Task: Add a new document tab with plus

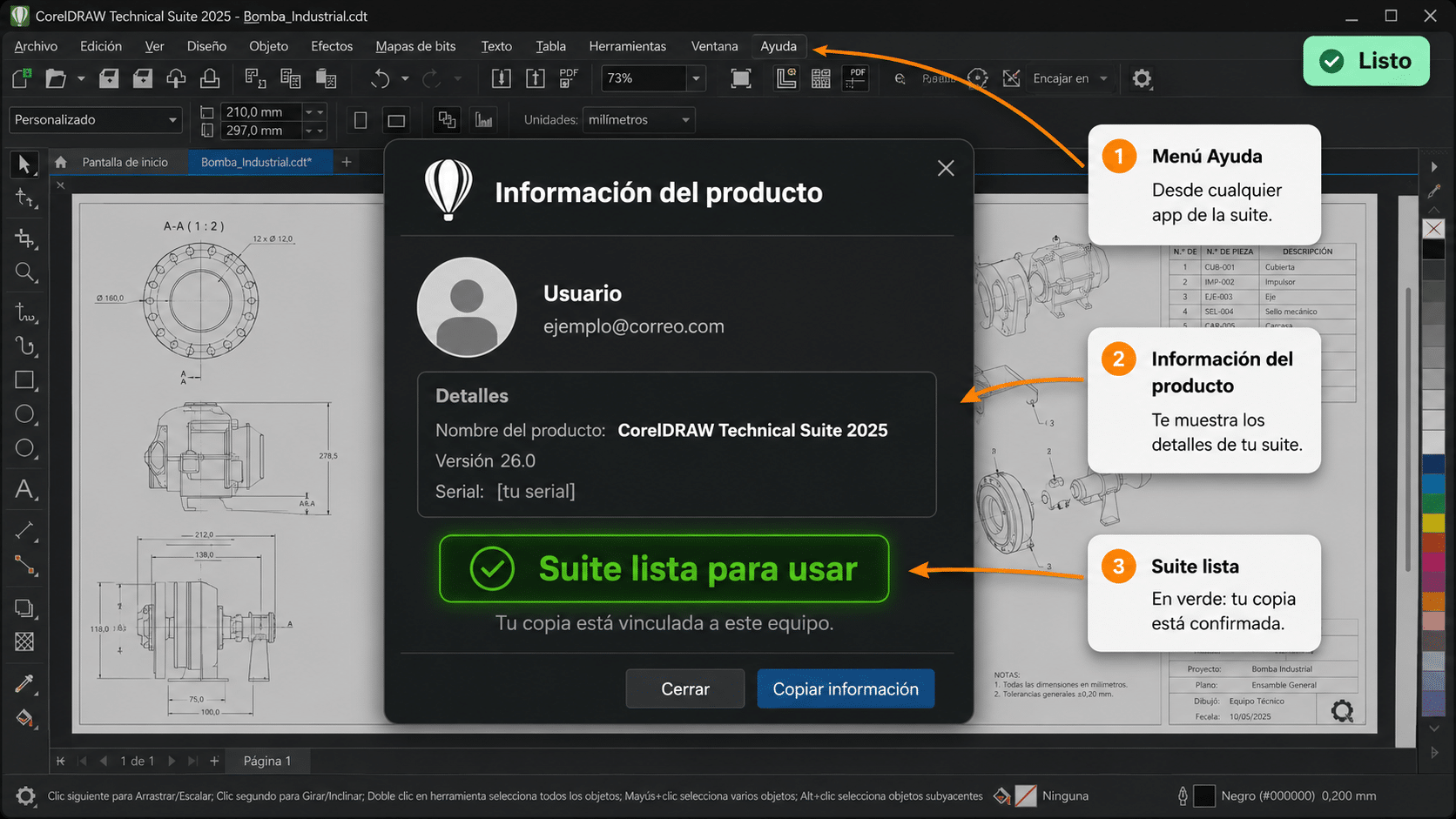Action: click(x=347, y=162)
